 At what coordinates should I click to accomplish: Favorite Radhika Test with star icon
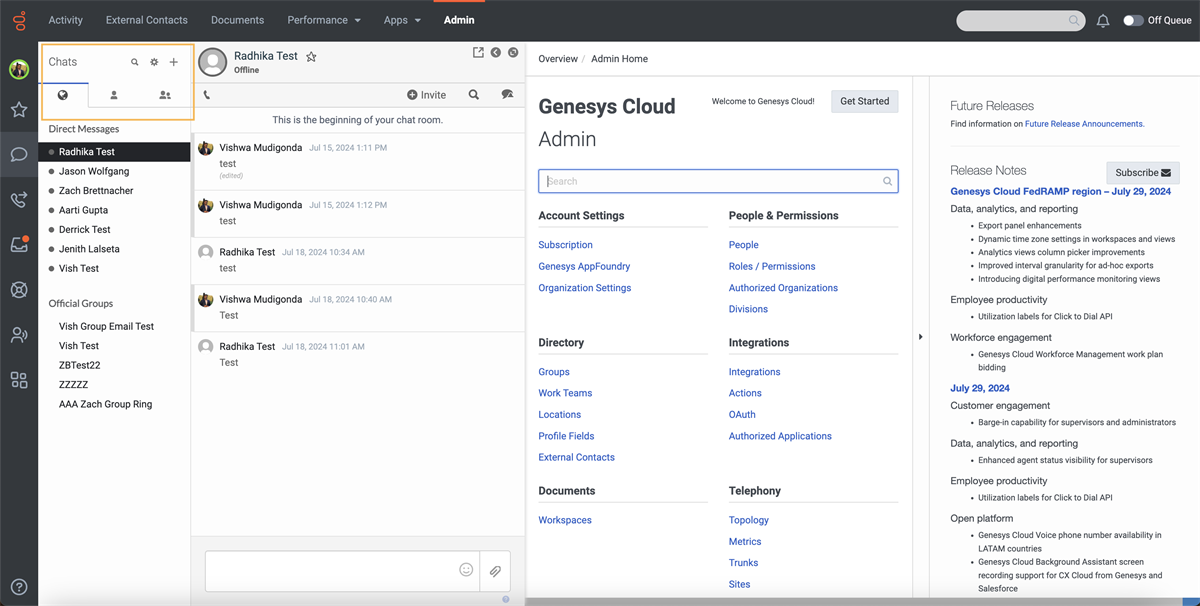311,57
